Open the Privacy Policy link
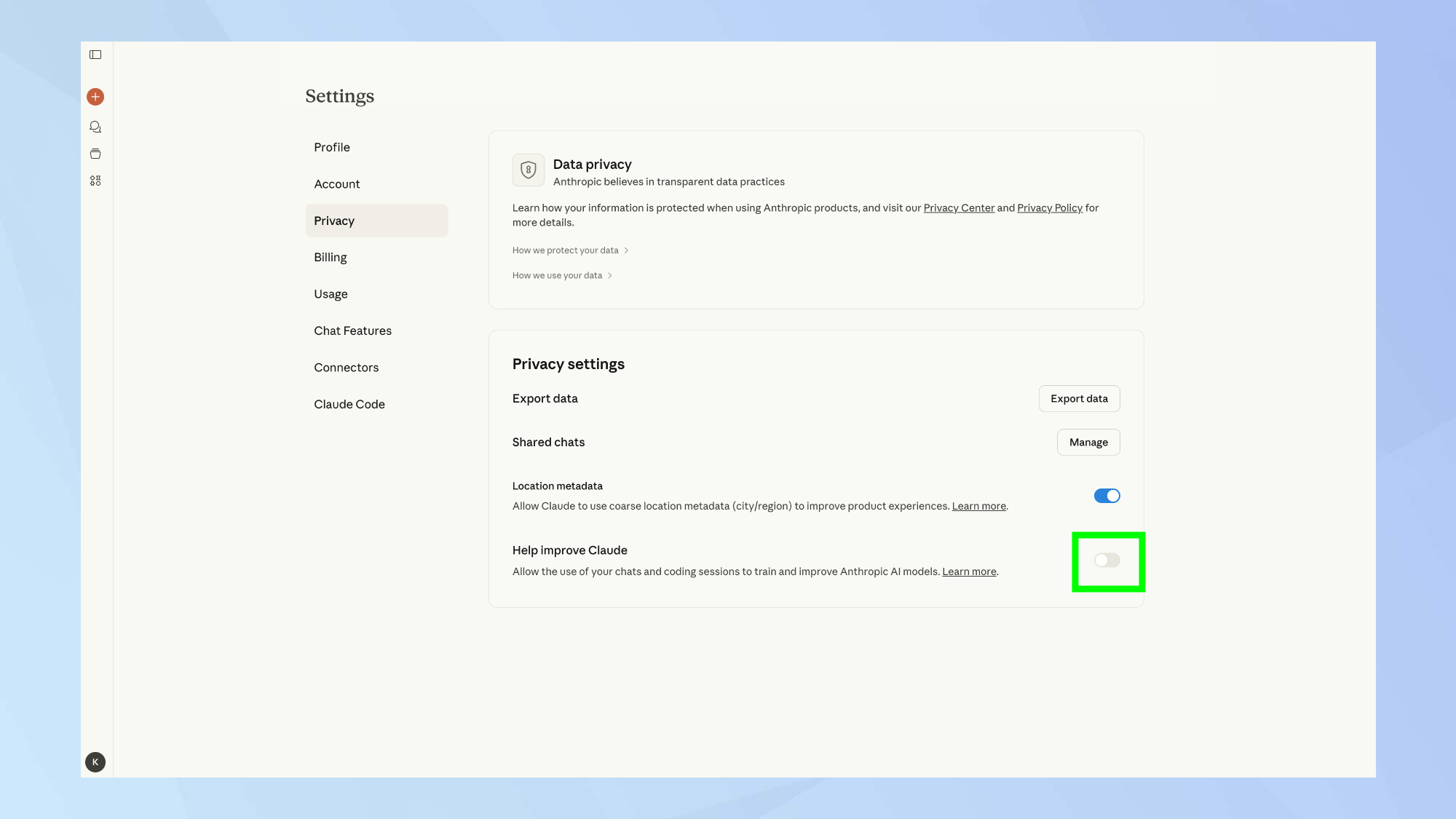The image size is (1456, 819). (1049, 208)
